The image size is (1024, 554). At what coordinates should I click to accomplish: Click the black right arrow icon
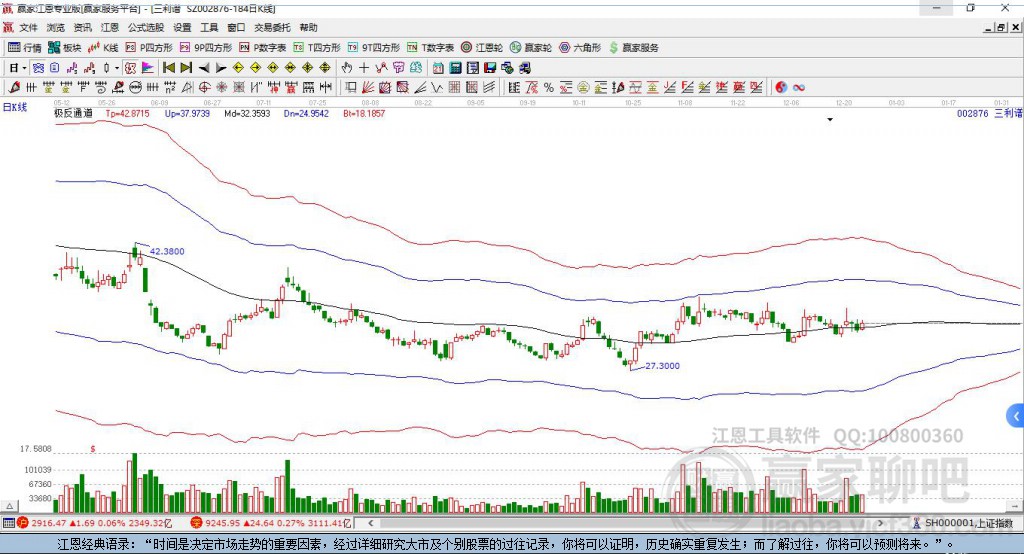[221, 68]
